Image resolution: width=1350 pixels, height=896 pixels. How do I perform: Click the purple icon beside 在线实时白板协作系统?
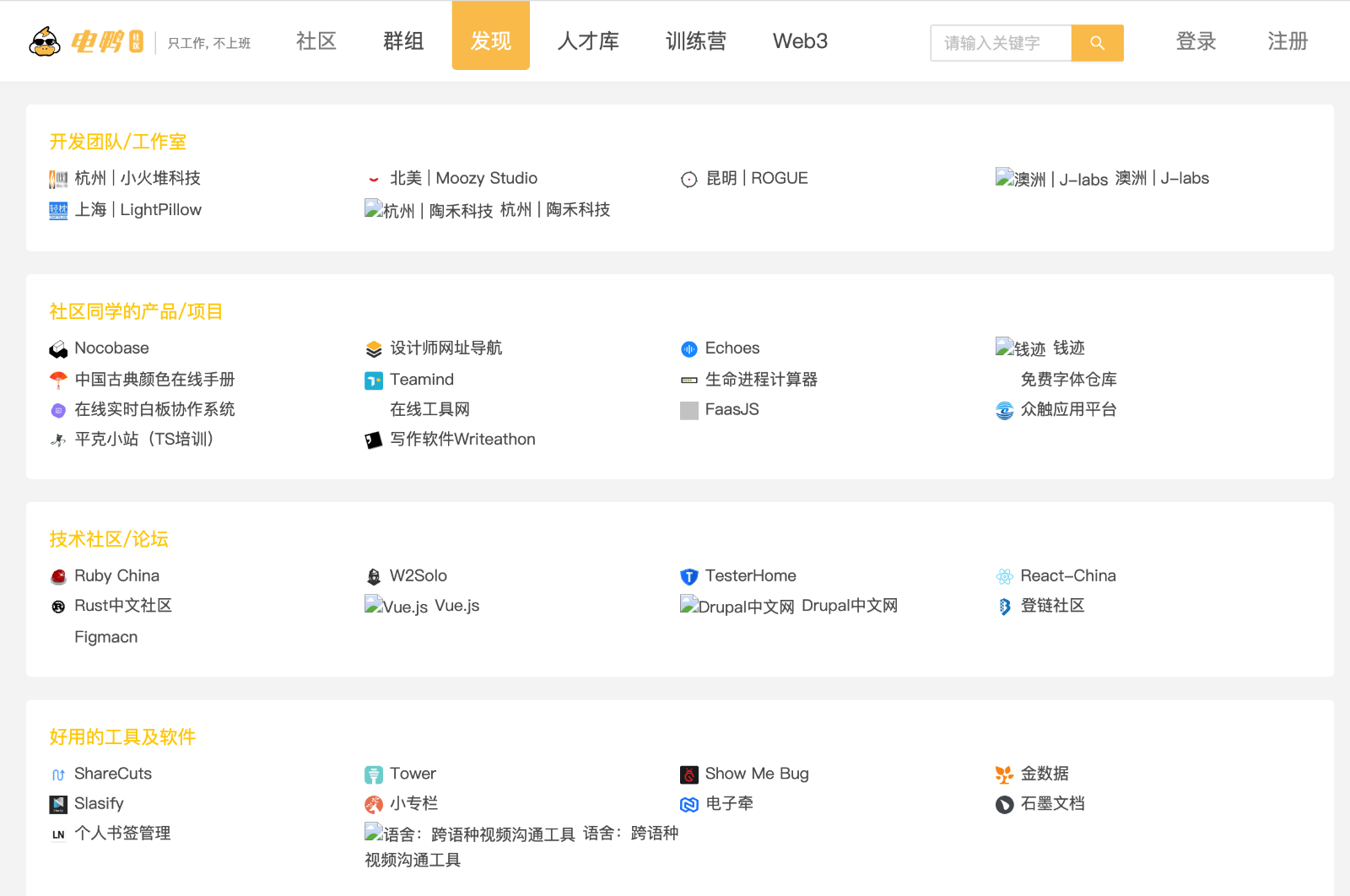tap(58, 411)
